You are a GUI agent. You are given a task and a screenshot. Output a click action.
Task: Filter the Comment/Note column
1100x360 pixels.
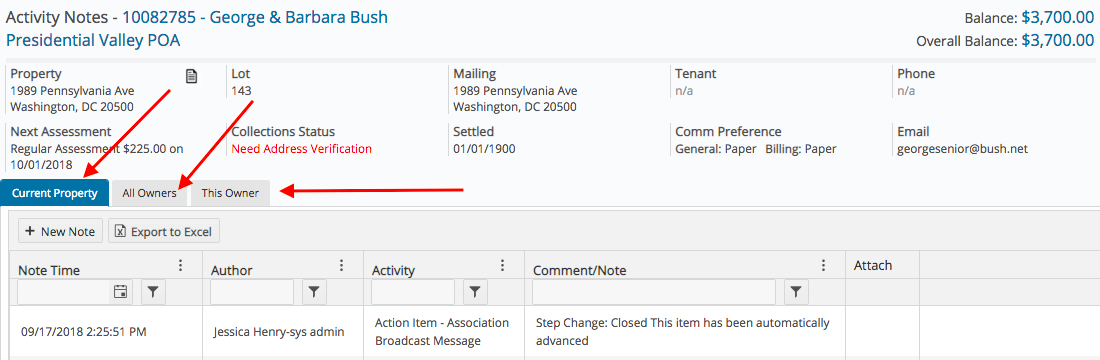pyautogui.click(x=796, y=293)
